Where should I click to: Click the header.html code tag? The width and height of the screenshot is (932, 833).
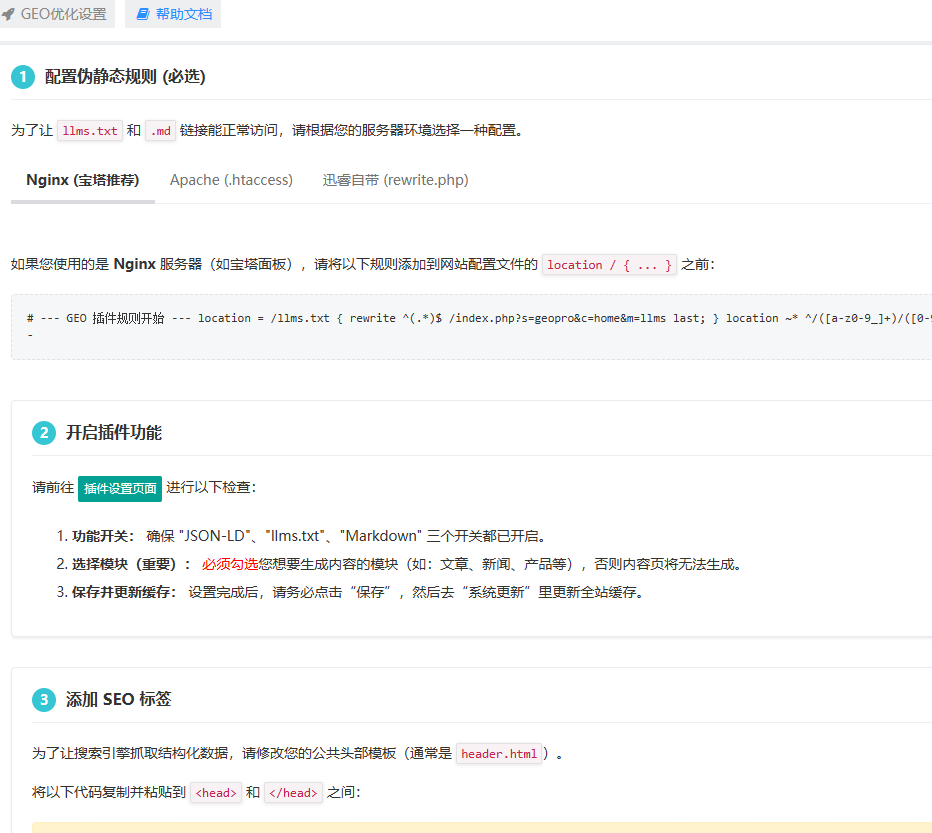coord(499,754)
